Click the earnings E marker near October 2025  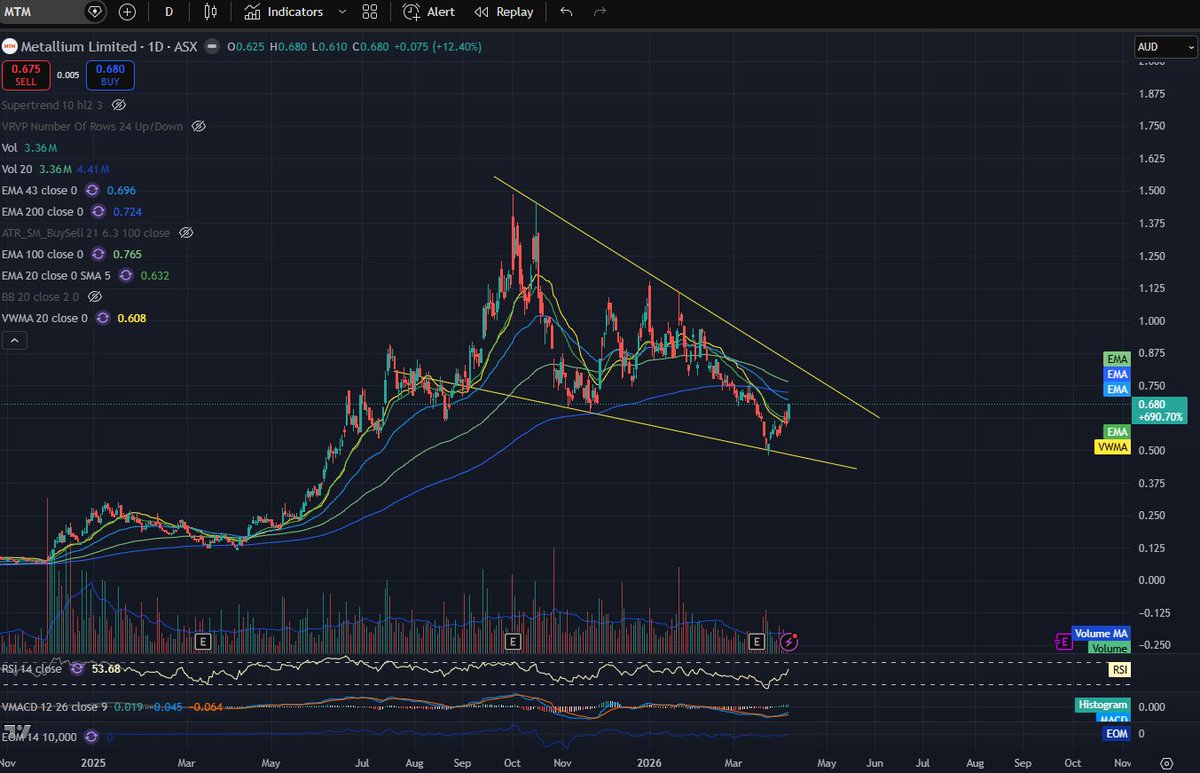[x=512, y=640]
